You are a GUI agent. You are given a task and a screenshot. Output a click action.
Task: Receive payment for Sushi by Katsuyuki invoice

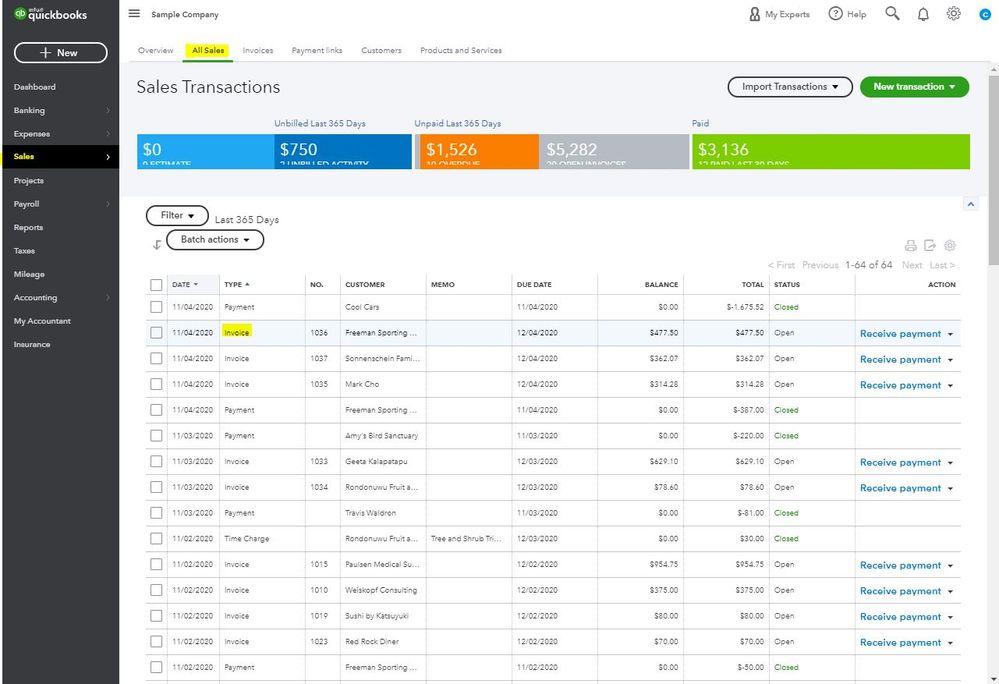click(900, 617)
